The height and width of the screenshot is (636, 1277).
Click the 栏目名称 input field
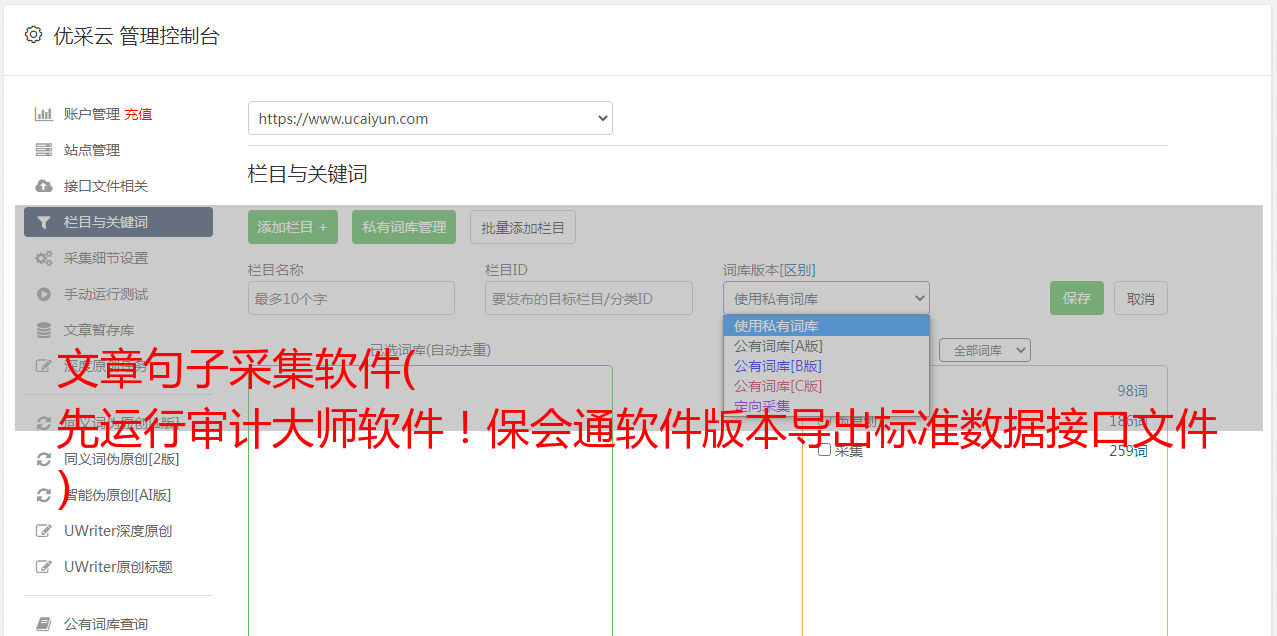point(351,298)
